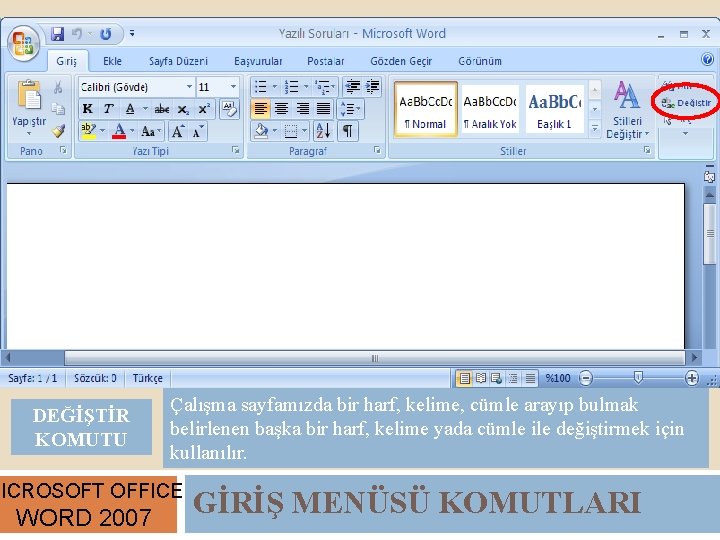Justify the paragraph text
This screenshot has width=720, height=540.
pos(324,109)
